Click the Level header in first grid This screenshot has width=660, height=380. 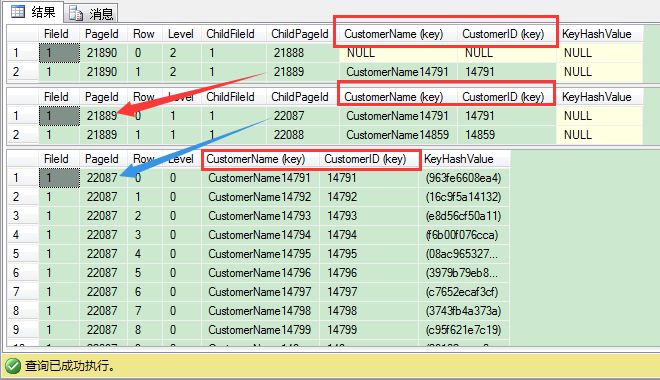181,34
